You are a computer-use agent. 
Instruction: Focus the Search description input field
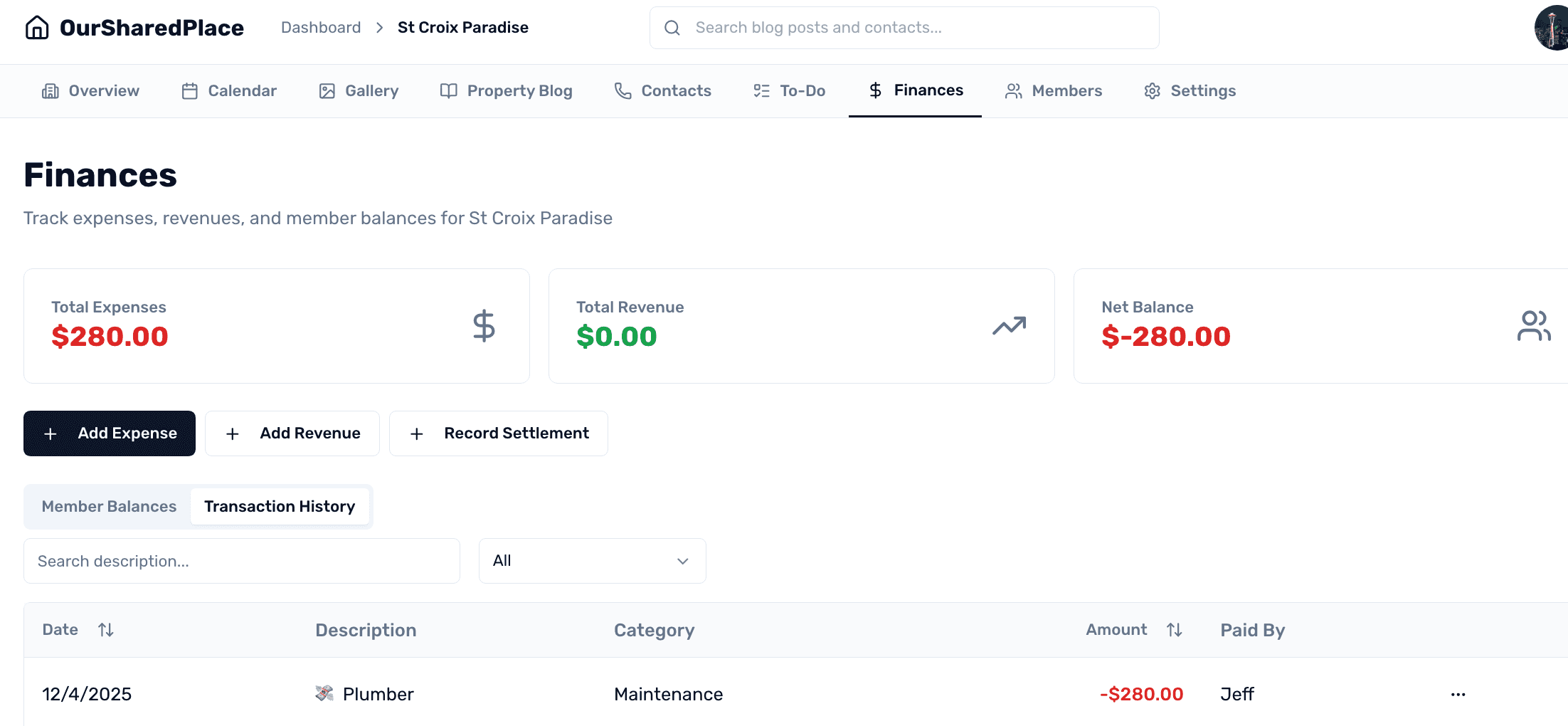(242, 561)
